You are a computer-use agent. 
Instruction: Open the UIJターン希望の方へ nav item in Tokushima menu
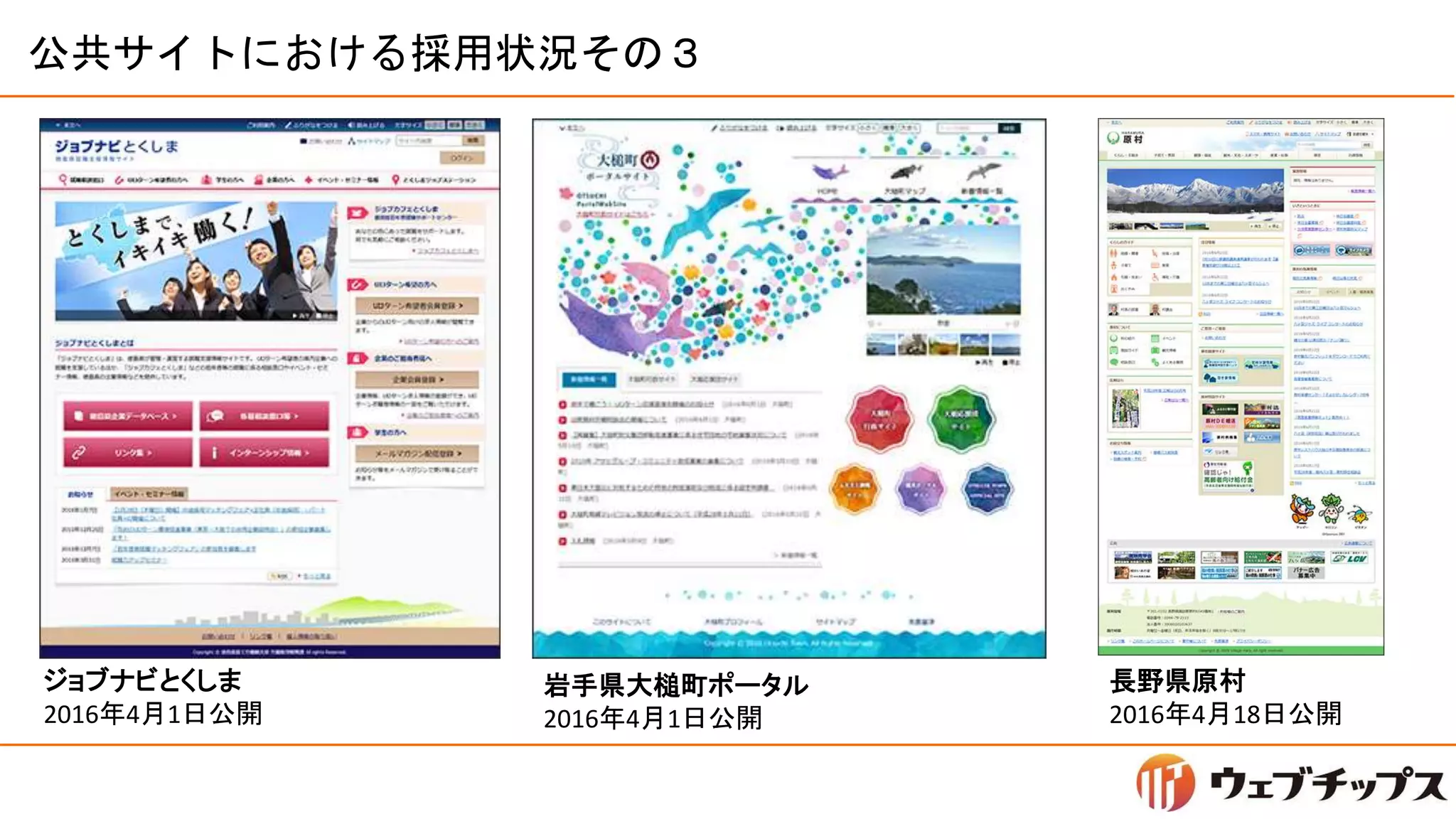point(153,181)
